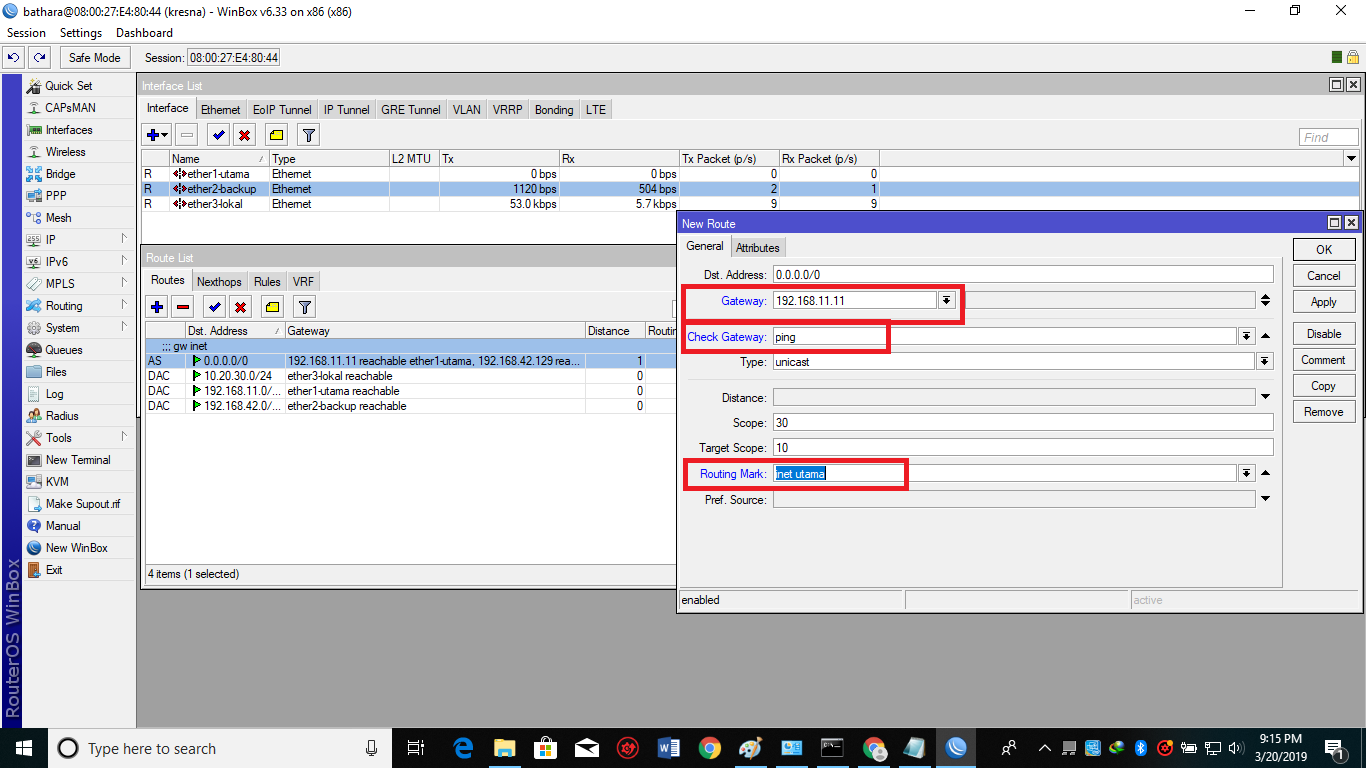The height and width of the screenshot is (768, 1366).
Task: Open the filter icon in the Interface List toolbar
Action: point(308,134)
